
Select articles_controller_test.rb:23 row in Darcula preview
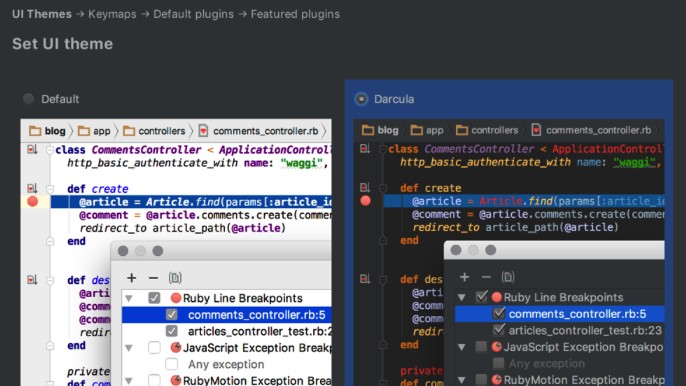pos(560,330)
